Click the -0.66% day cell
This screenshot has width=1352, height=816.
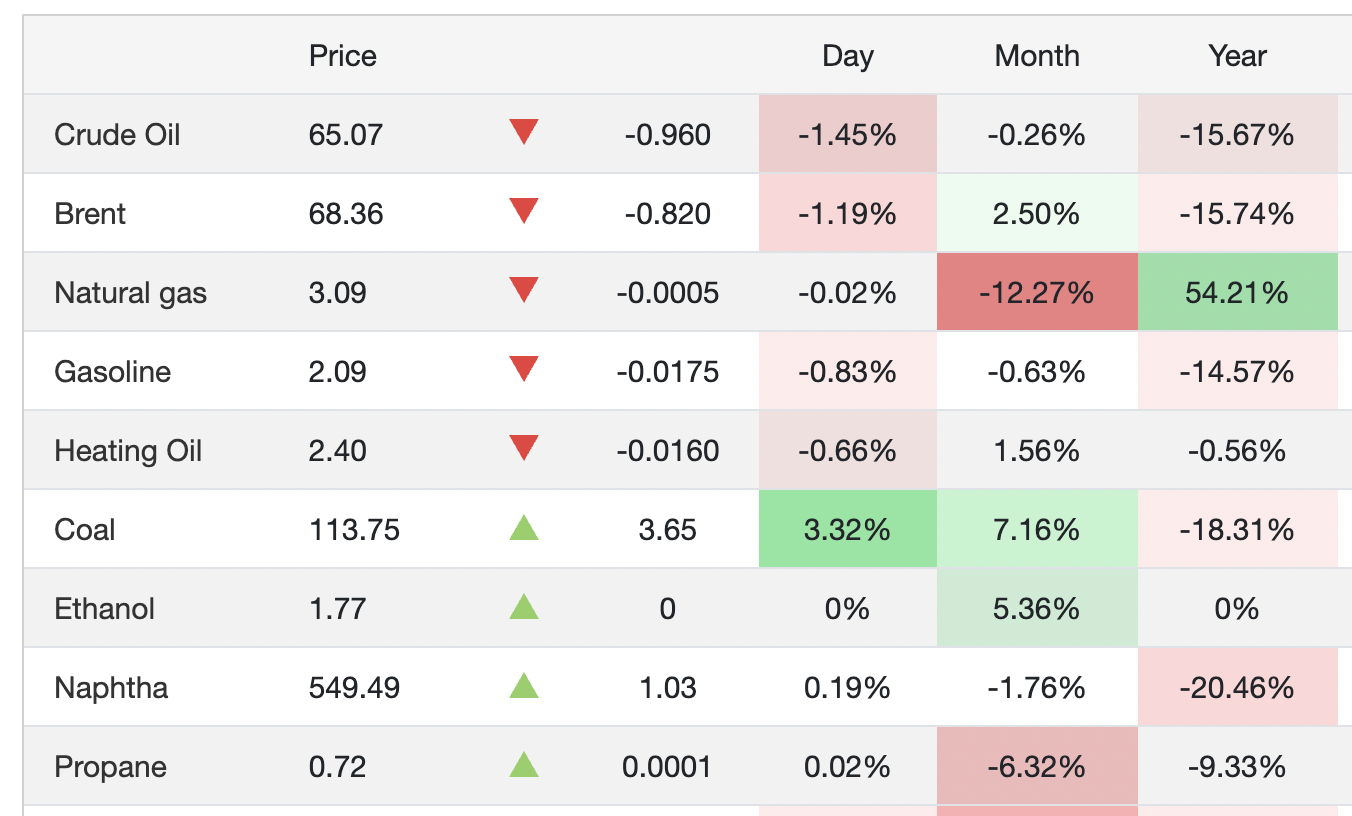click(847, 450)
